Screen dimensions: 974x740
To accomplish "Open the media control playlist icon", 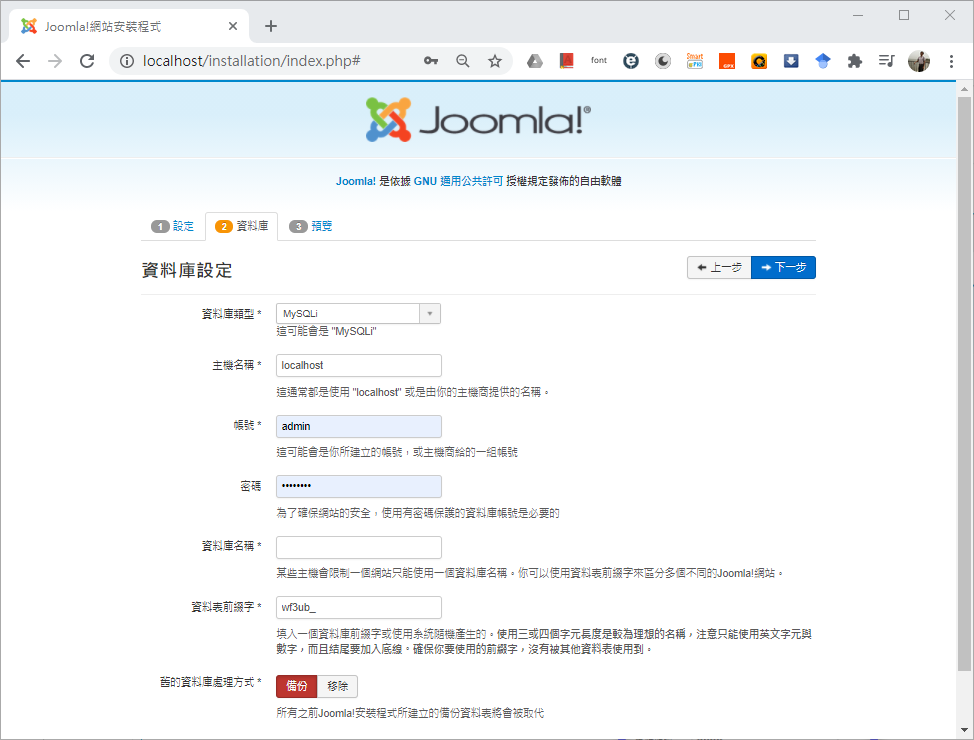I will 886,61.
